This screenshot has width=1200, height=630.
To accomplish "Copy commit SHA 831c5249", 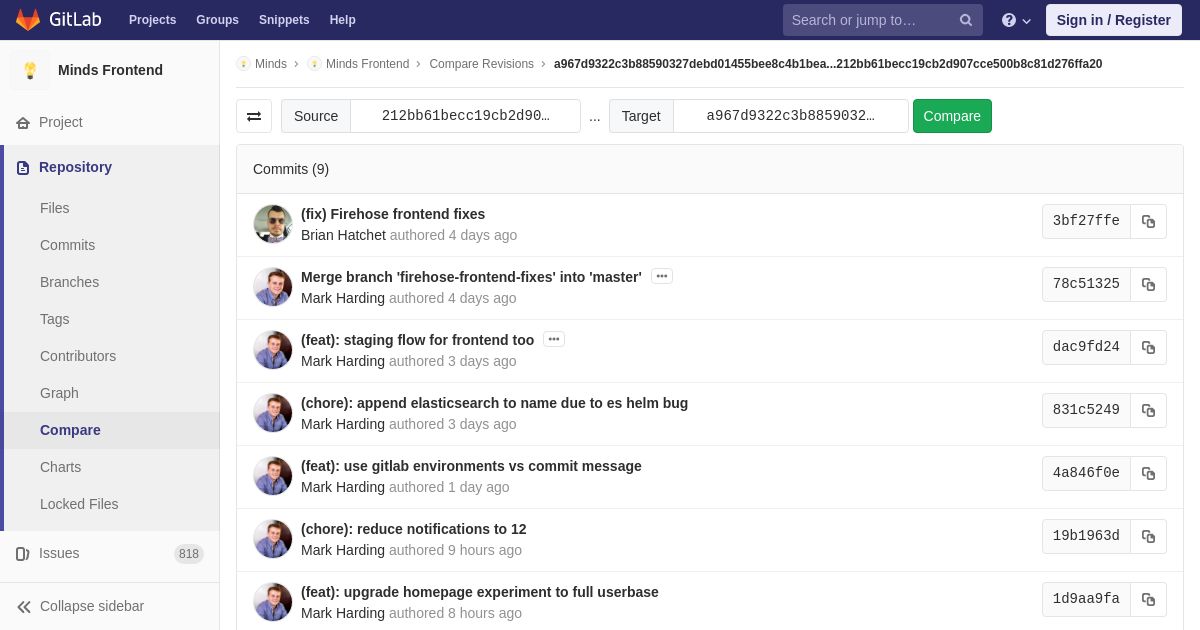I will 1148,411.
